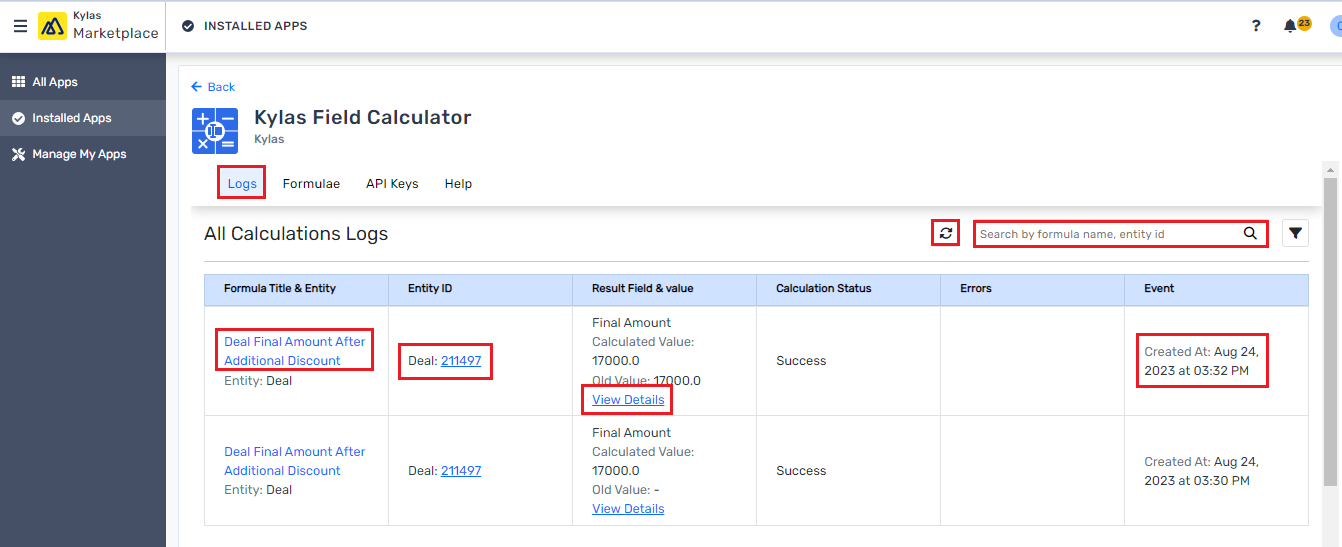This screenshot has width=1342, height=547.
Task: Switch to the Formulae tab
Action: 311,184
